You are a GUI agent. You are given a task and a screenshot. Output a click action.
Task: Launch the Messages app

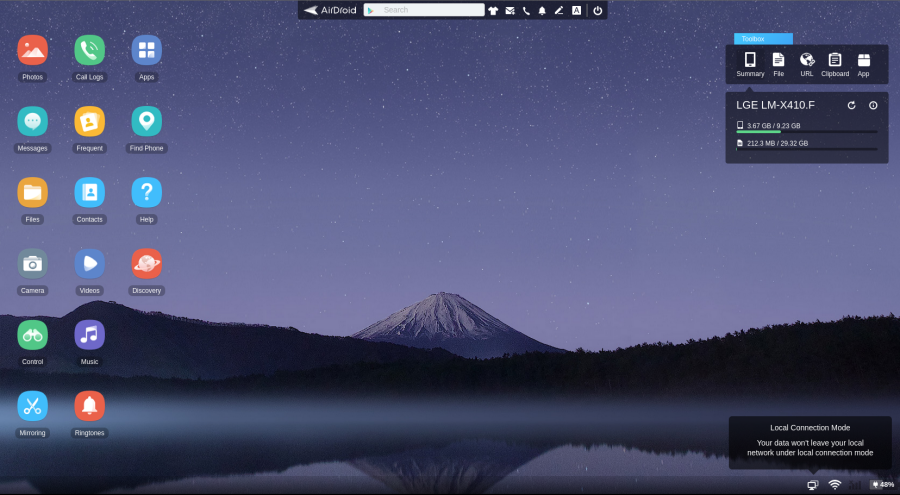32,121
